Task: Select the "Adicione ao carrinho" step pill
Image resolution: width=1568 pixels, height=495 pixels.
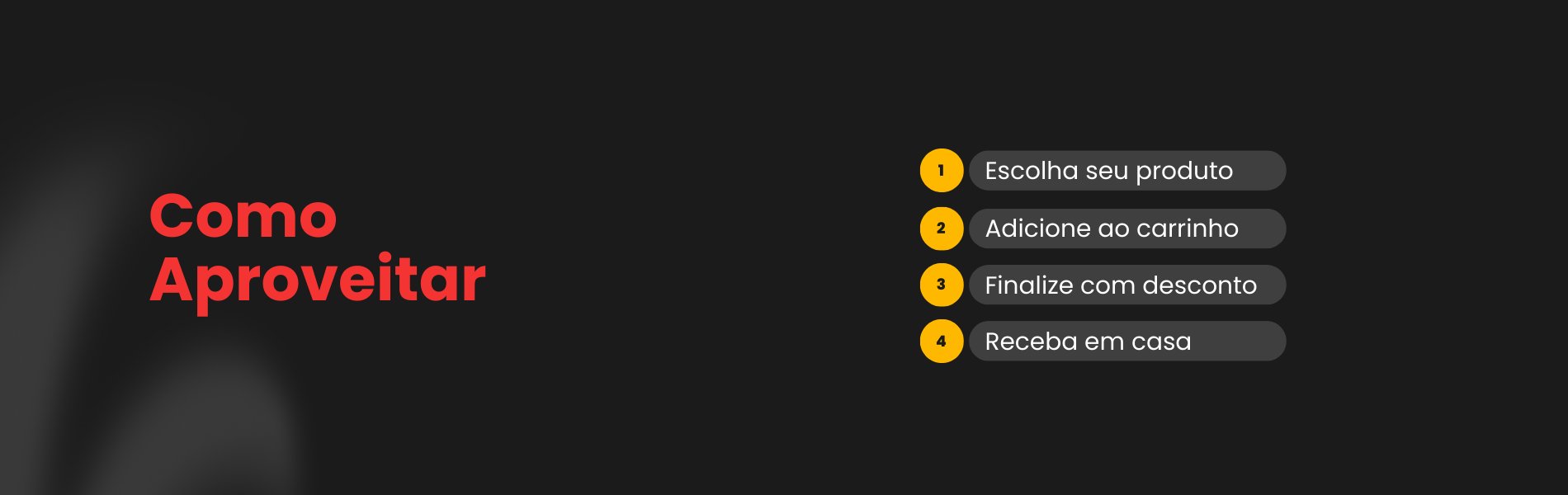Action: [x=1126, y=229]
